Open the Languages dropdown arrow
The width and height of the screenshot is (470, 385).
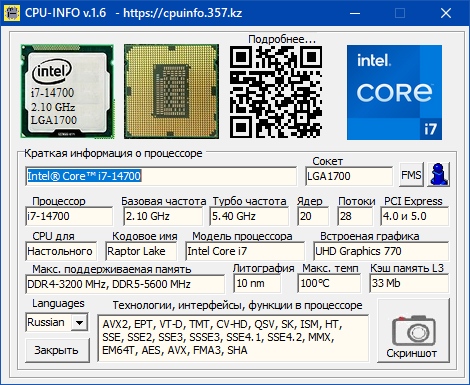[x=79, y=322]
